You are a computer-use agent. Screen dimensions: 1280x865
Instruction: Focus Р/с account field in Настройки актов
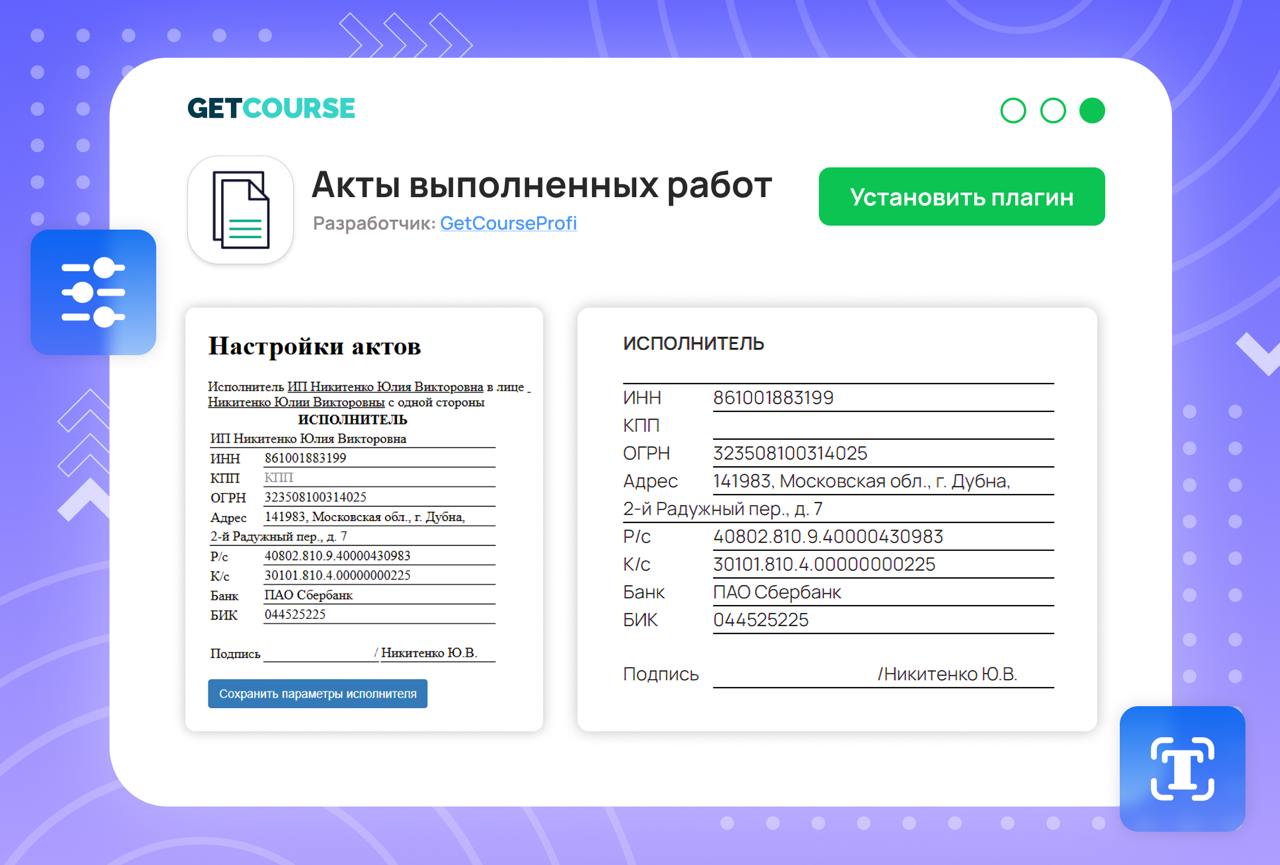click(379, 556)
